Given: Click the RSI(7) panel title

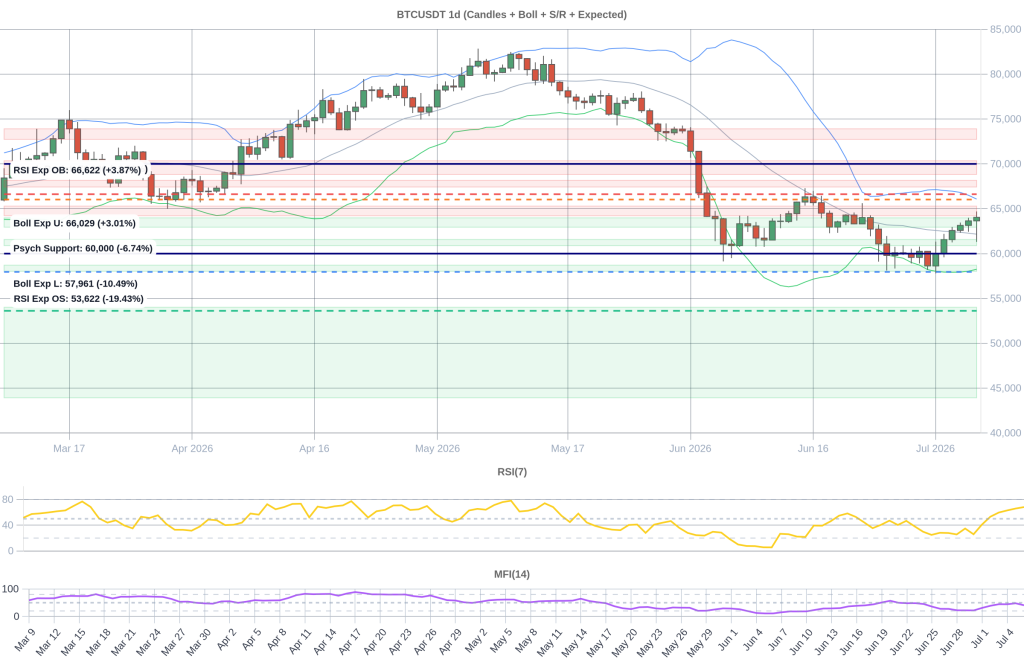Looking at the screenshot, I should point(512,472).
